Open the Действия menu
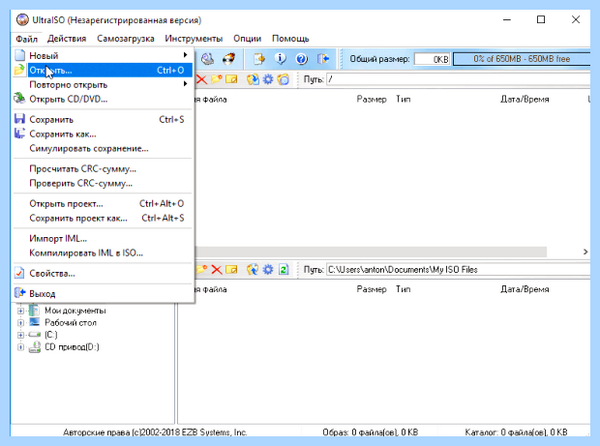600x446 pixels. click(67, 39)
